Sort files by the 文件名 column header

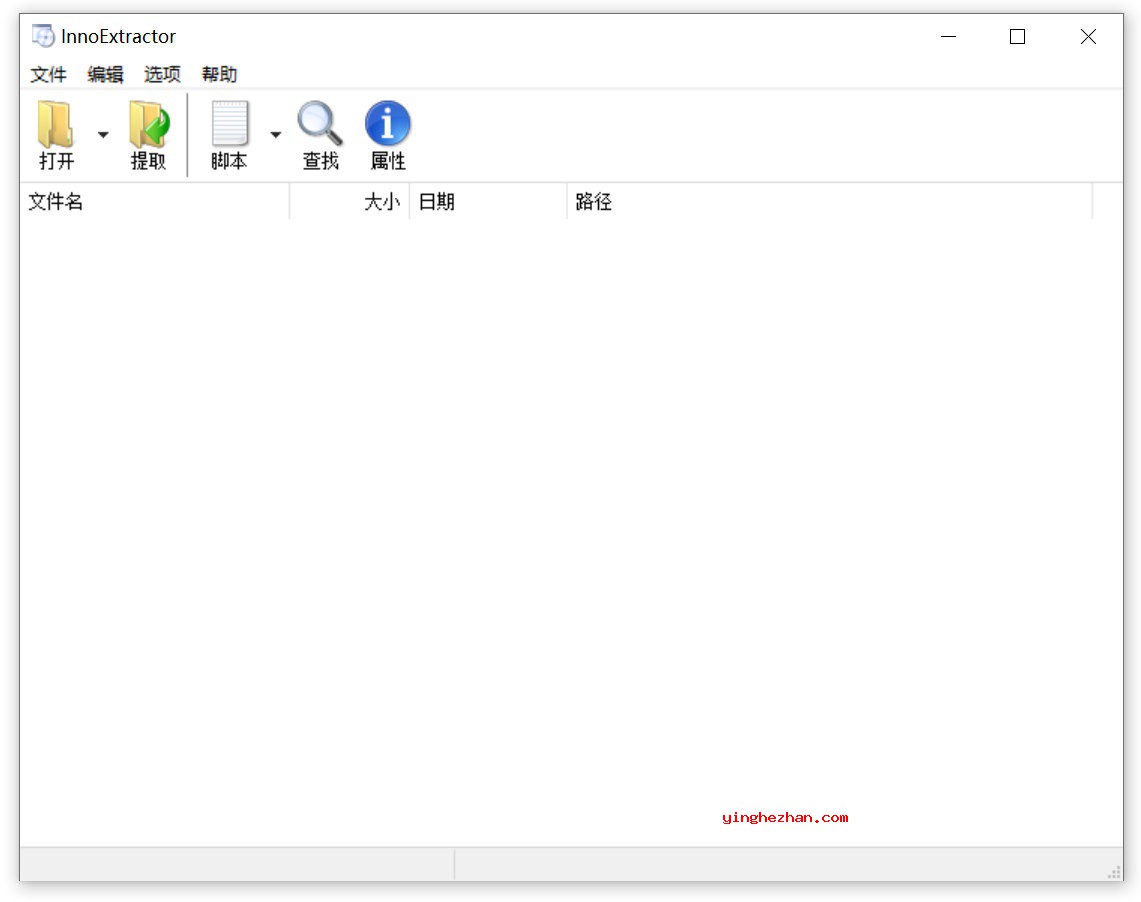[x=56, y=201]
